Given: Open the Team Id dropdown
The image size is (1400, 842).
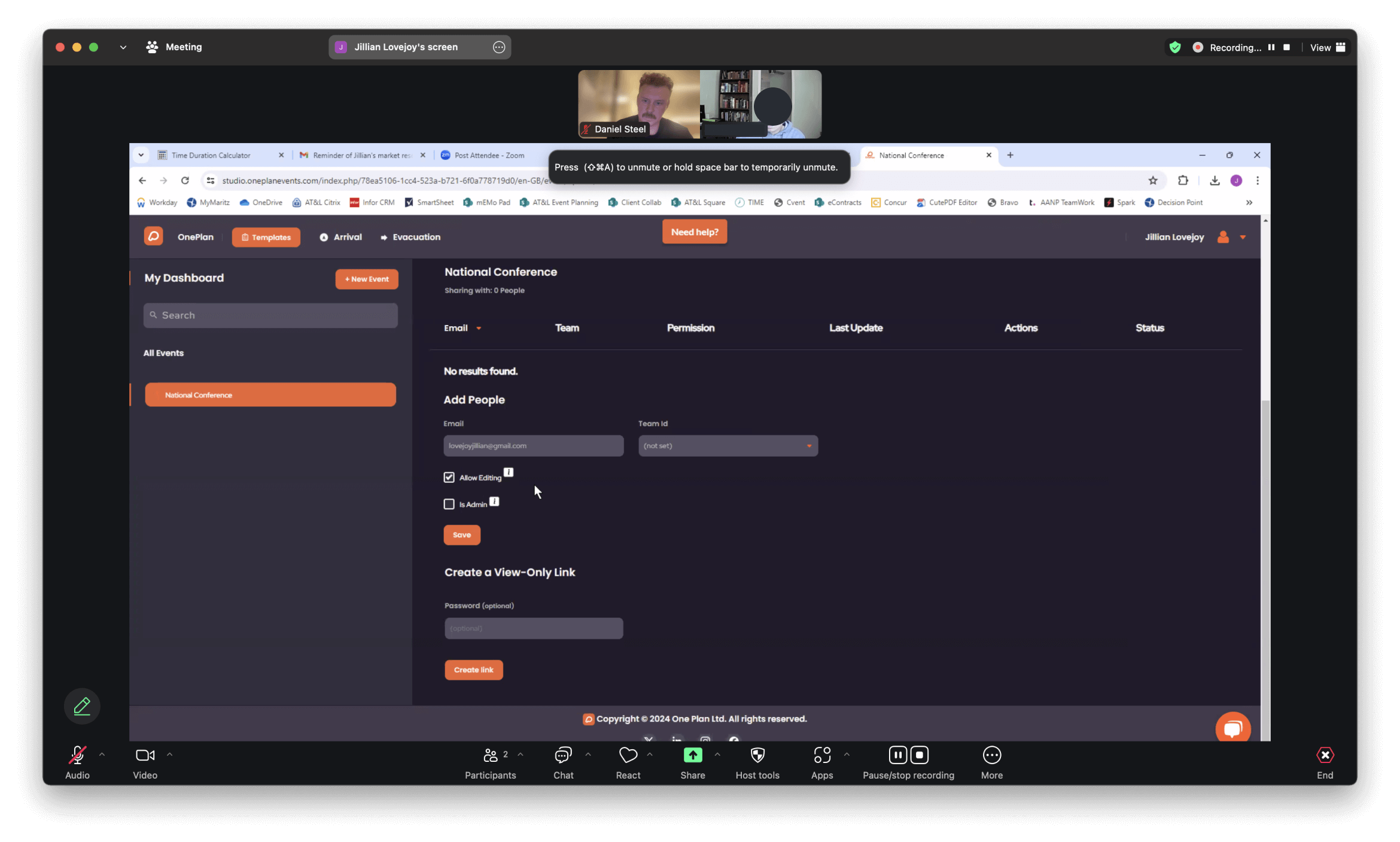Looking at the screenshot, I should pyautogui.click(x=728, y=446).
